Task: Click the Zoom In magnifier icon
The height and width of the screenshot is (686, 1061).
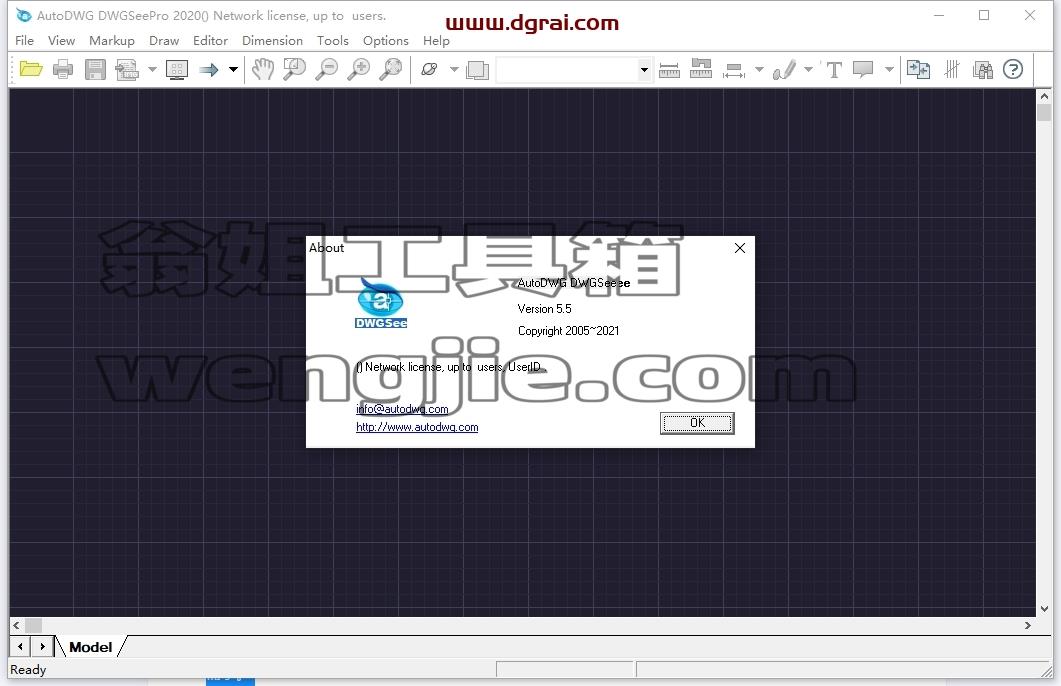Action: pos(359,69)
